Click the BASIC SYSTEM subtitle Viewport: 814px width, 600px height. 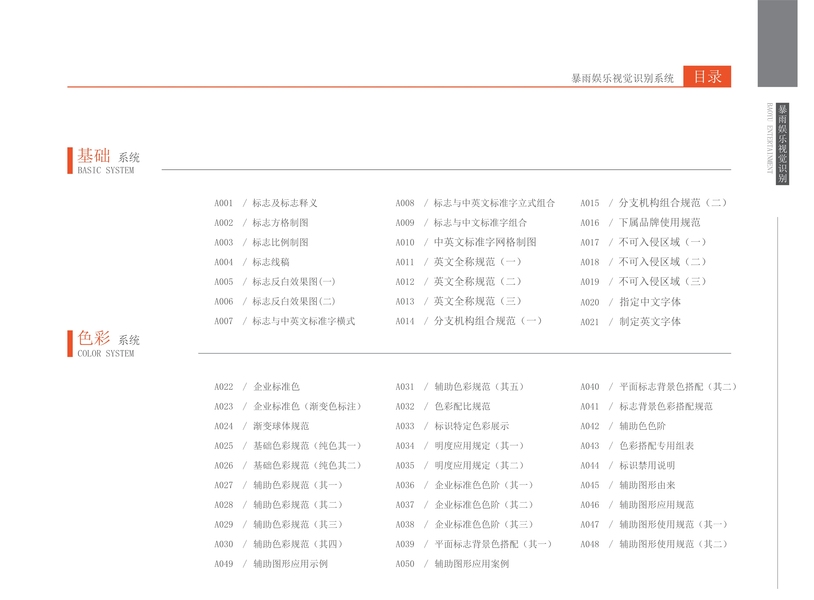pyautogui.click(x=106, y=170)
